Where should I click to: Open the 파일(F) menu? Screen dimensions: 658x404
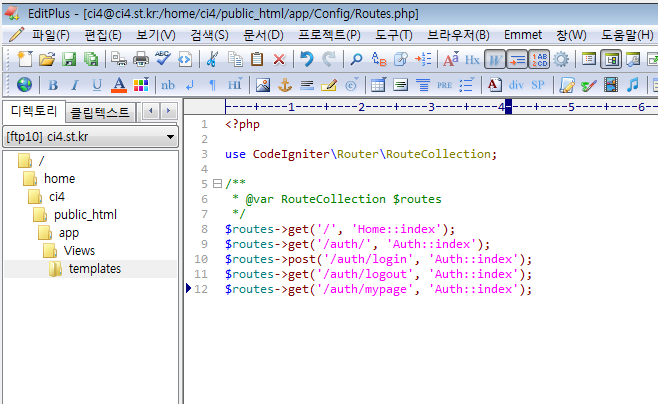click(x=51, y=35)
